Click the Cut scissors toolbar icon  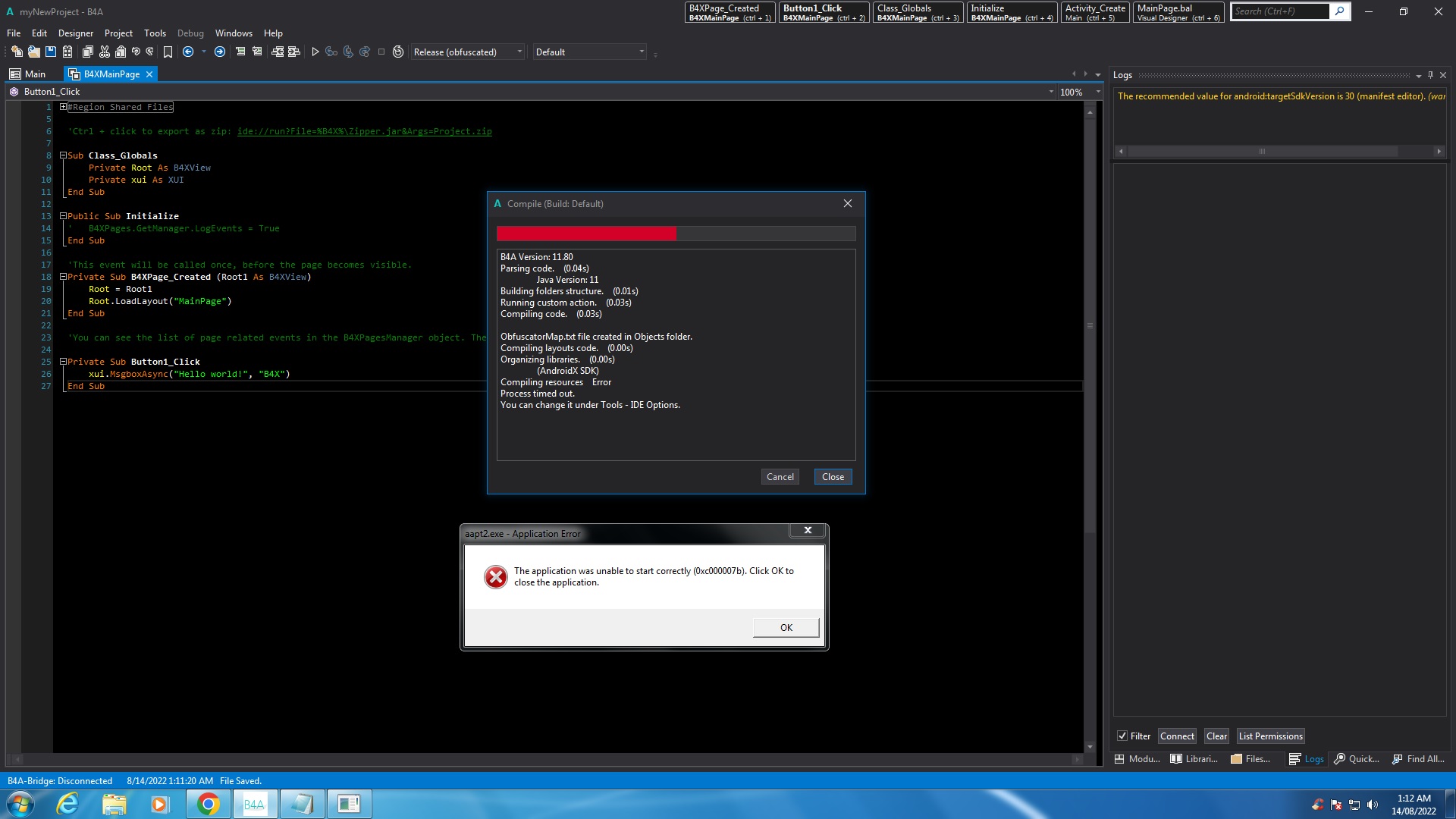pyautogui.click(x=104, y=52)
